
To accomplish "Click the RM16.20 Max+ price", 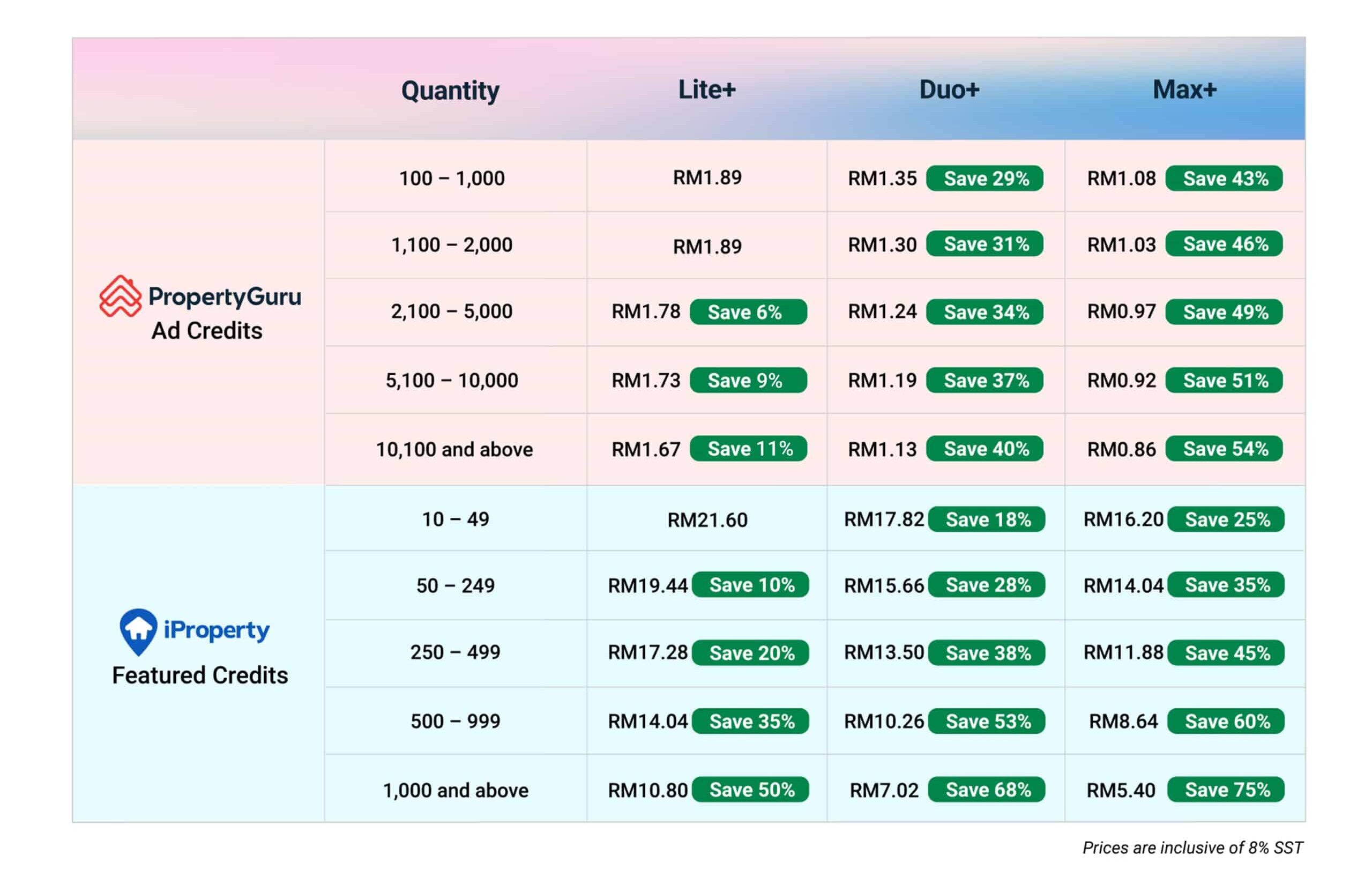I will coord(1123,519).
